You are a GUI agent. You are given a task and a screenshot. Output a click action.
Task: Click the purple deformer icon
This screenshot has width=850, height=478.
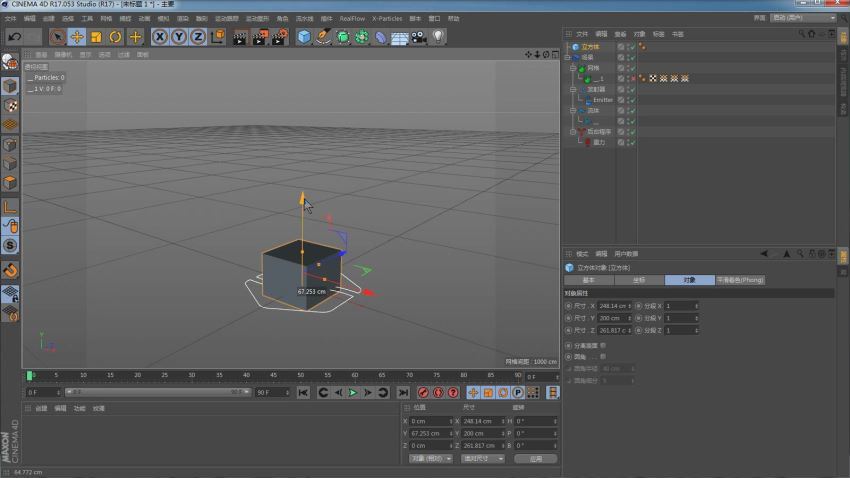coord(381,37)
